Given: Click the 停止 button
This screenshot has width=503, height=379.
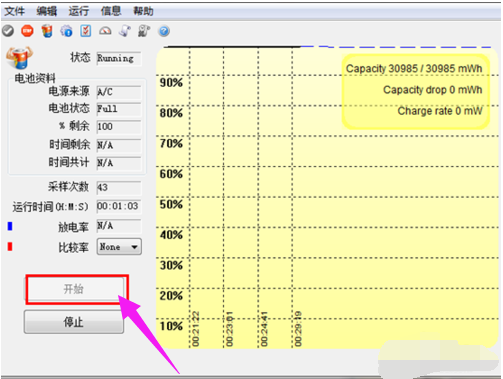Looking at the screenshot, I should pyautogui.click(x=74, y=322).
